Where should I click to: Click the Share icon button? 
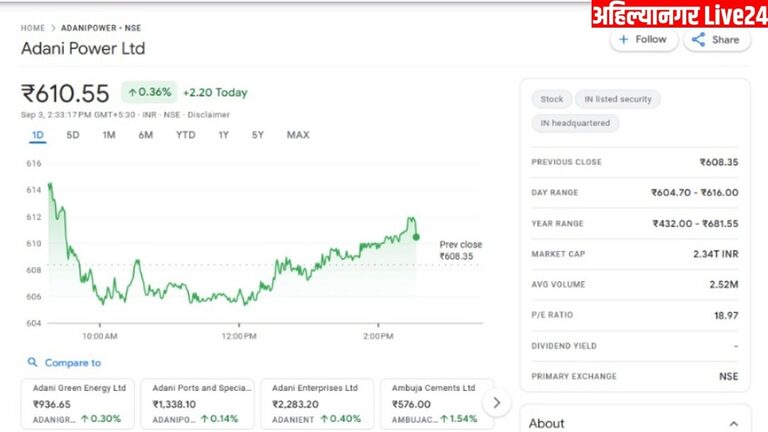tap(698, 40)
